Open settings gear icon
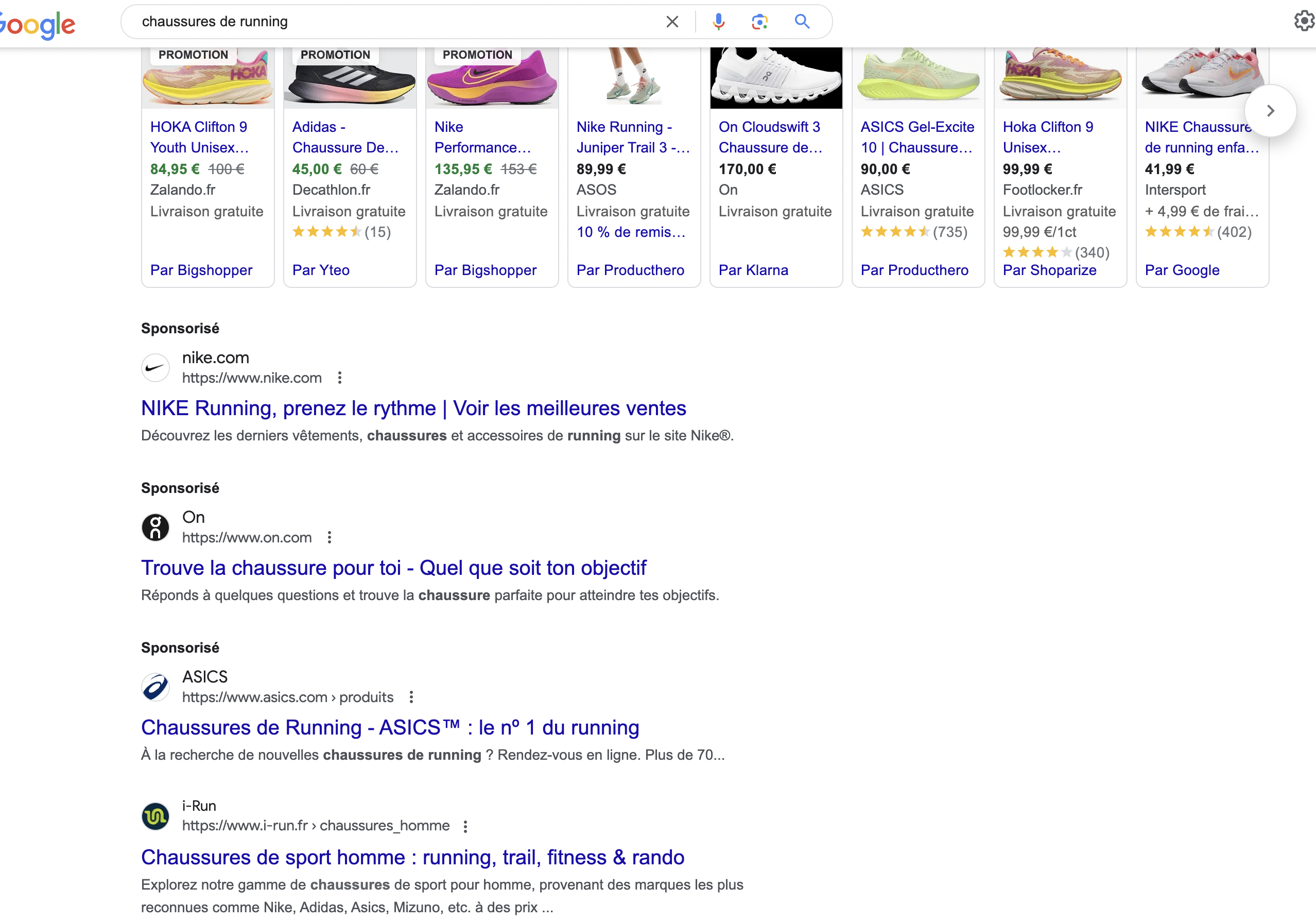 pos(1305,21)
